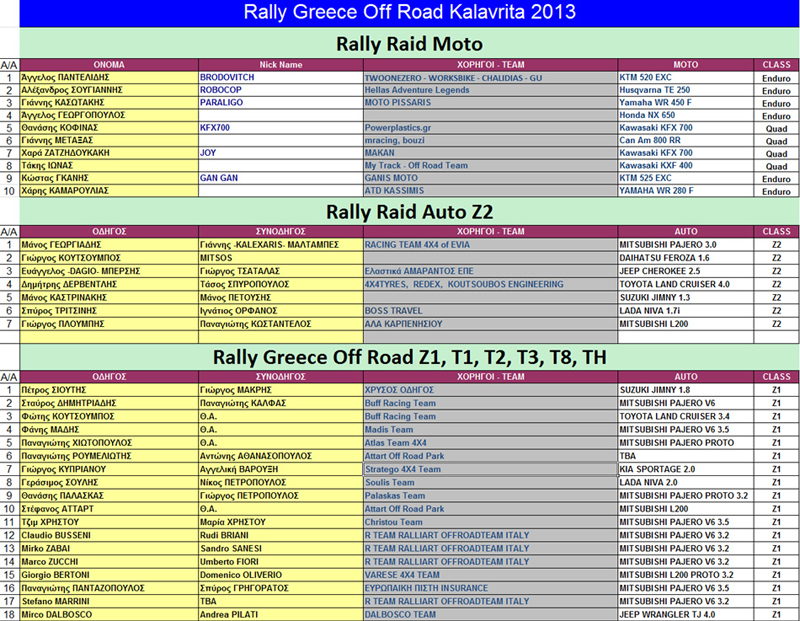This screenshot has width=800, height=621.
Task: Select nickname cell 'PARALIGO'
Action: pos(281,103)
